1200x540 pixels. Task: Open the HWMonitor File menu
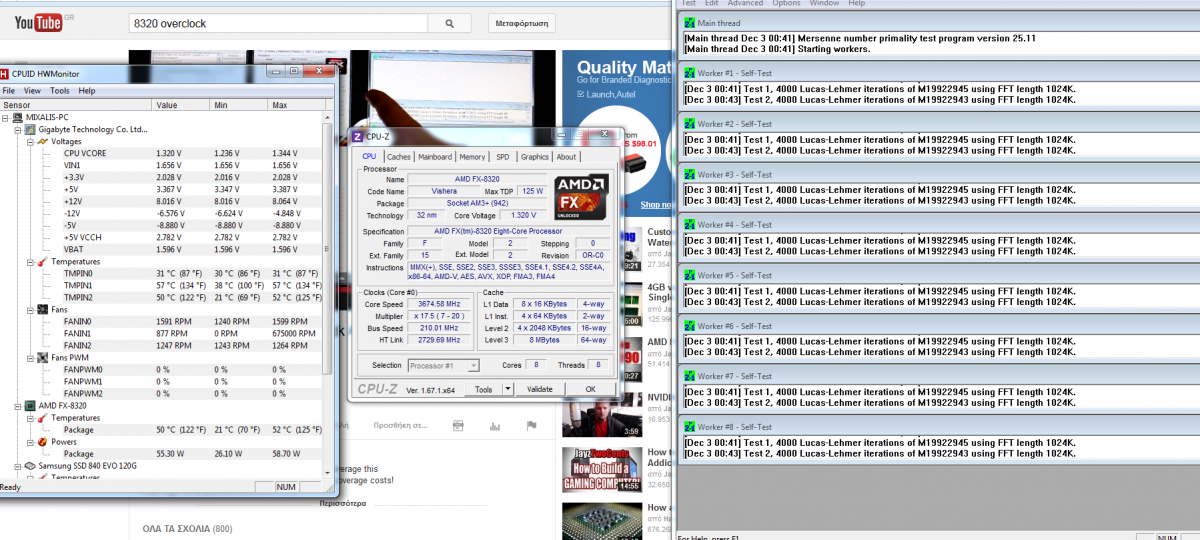(9, 91)
